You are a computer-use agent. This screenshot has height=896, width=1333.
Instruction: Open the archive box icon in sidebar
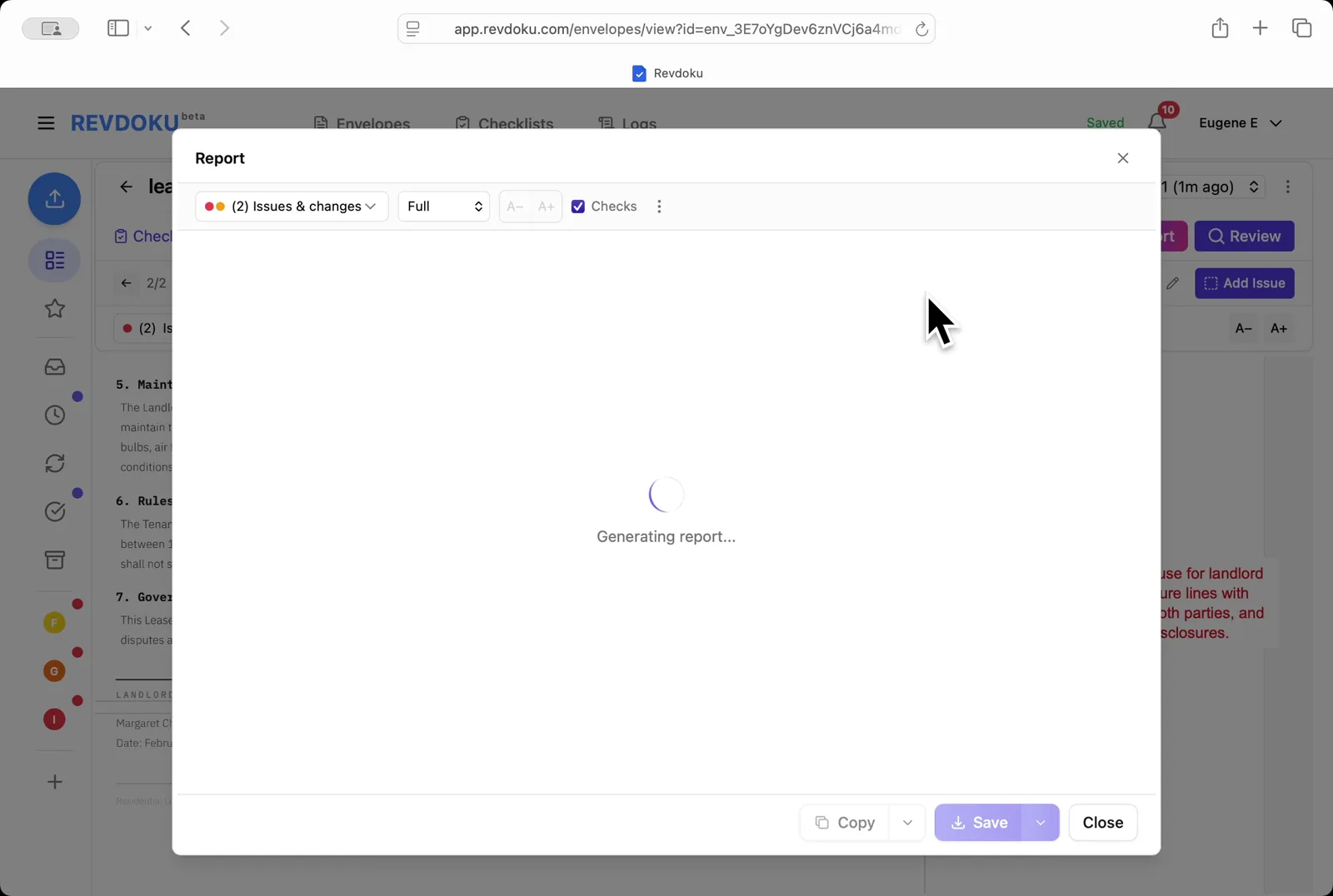tap(54, 560)
